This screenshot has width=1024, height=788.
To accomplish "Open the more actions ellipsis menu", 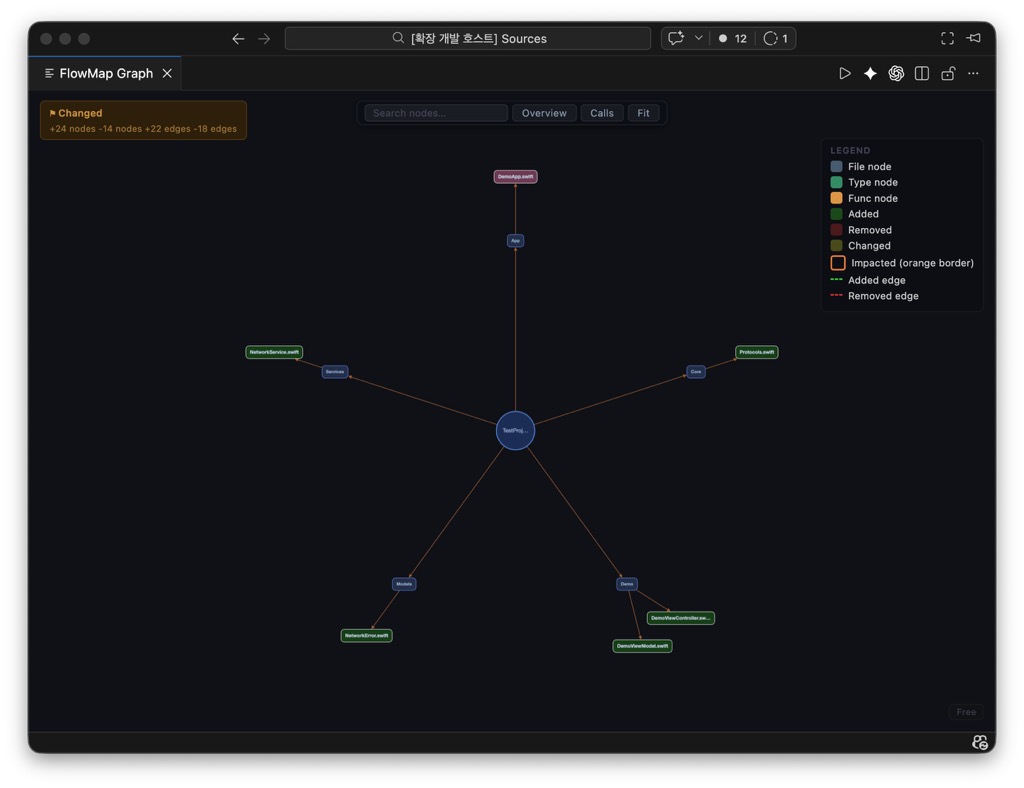I will point(973,73).
